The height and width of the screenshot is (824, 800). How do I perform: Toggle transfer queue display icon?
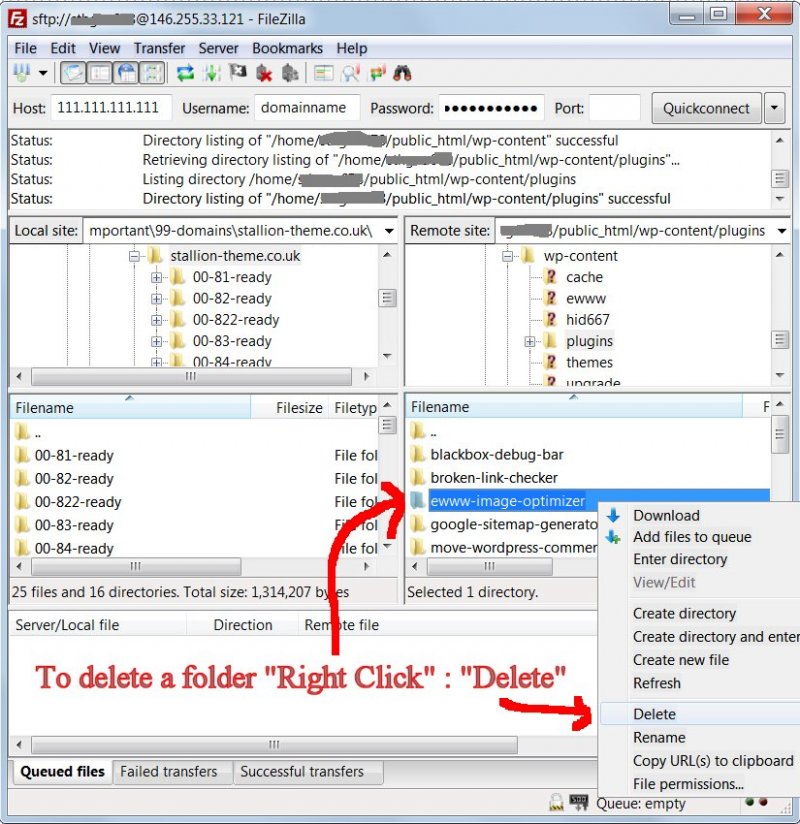(152, 73)
